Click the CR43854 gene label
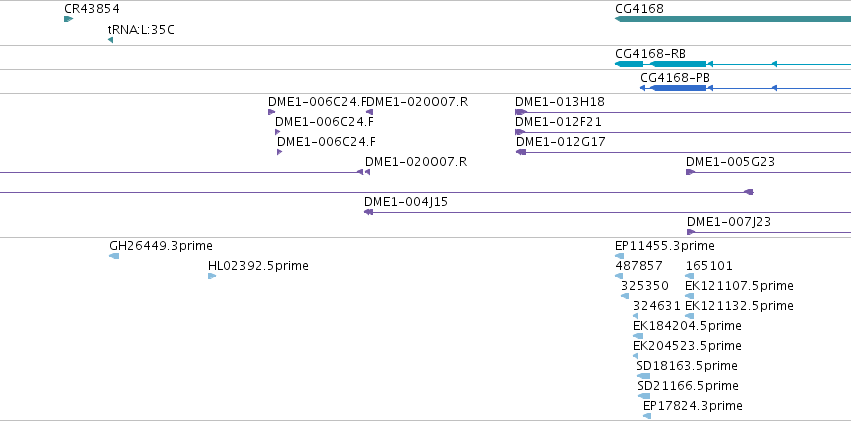This screenshot has width=851, height=421. (x=92, y=9)
